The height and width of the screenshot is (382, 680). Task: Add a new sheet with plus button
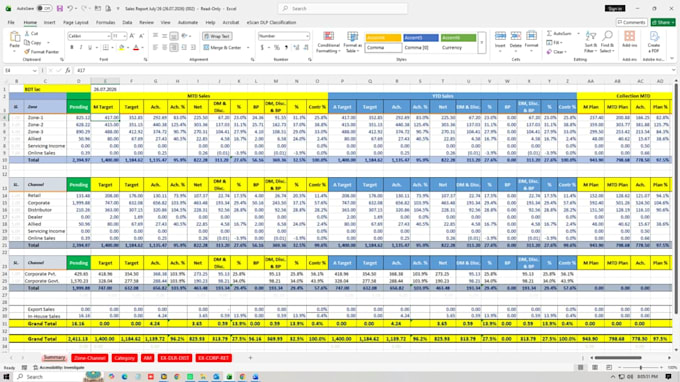(x=250, y=358)
